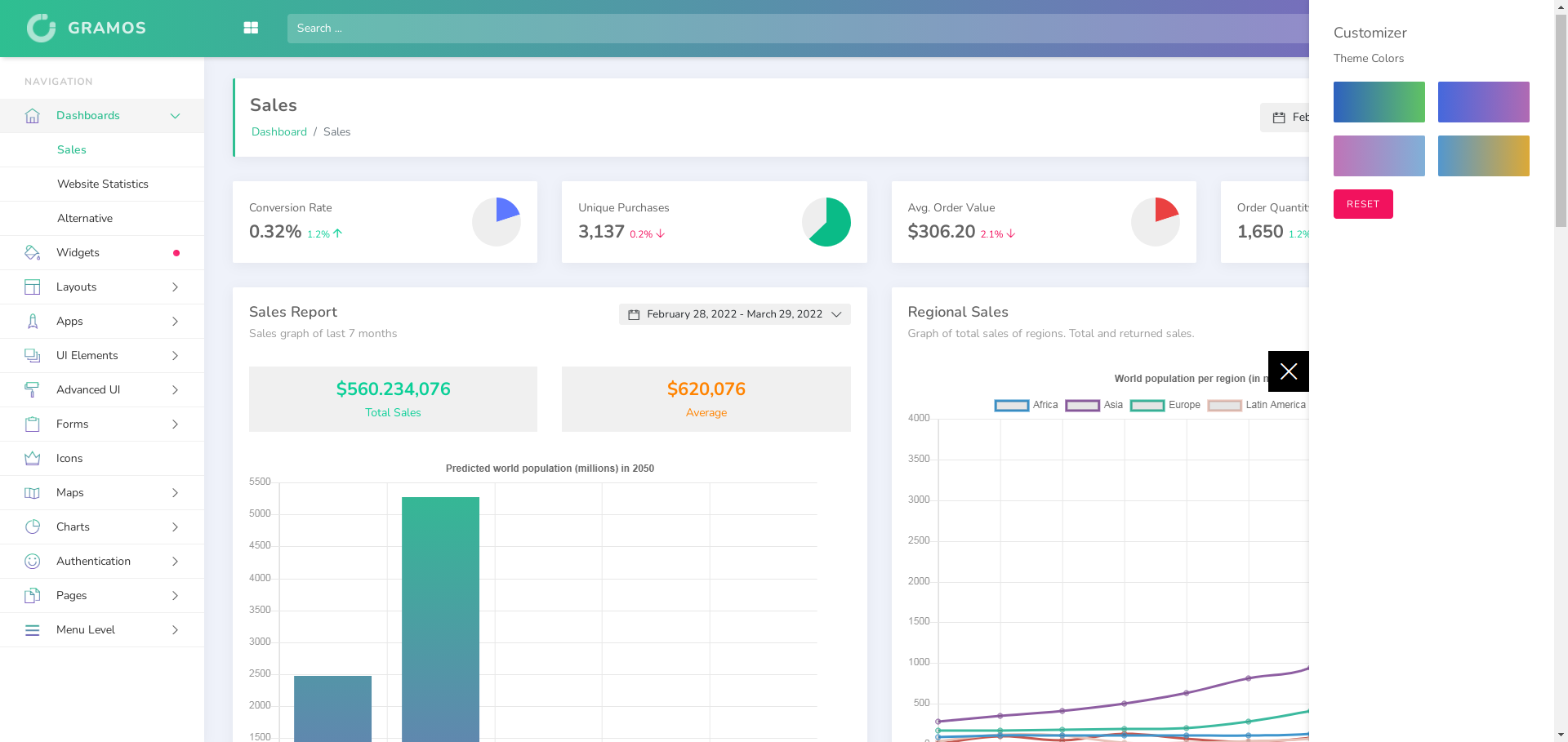Viewport: 1568px width, 742px height.
Task: Click the Conversion Rate pie chart
Action: pyautogui.click(x=497, y=222)
